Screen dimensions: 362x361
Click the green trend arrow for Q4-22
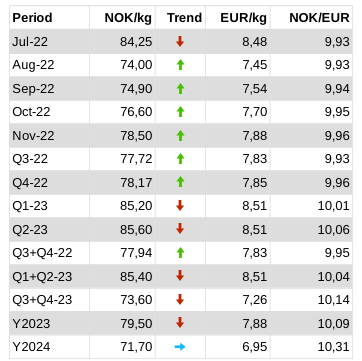(180, 182)
